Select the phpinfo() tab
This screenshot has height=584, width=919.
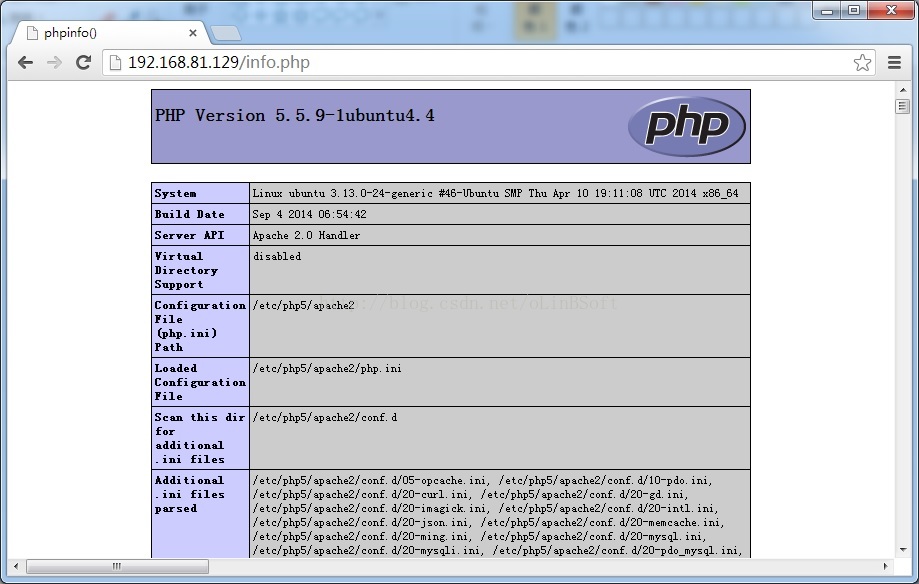(x=109, y=33)
